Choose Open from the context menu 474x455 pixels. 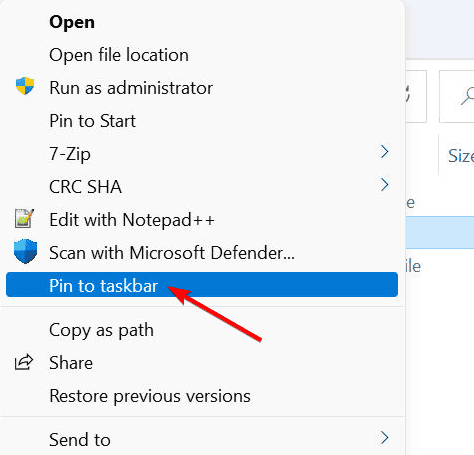[72, 23]
